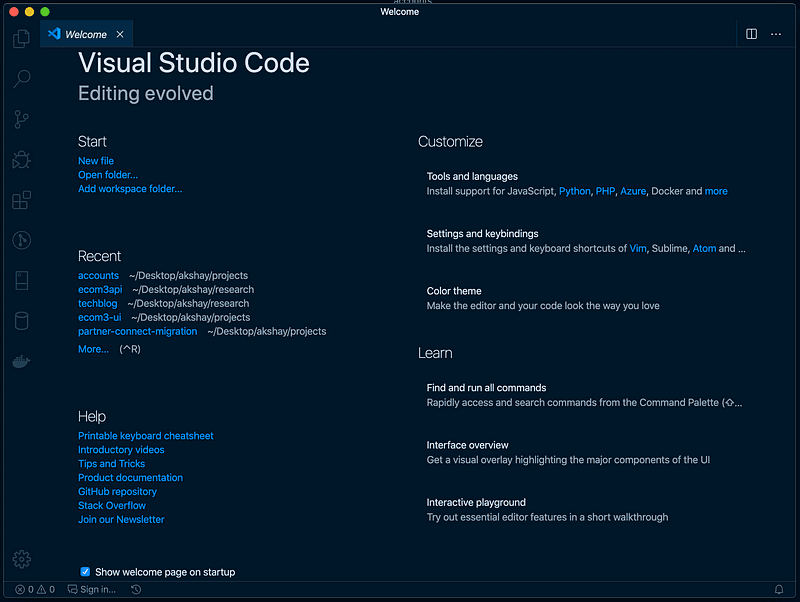Image resolution: width=800 pixels, height=602 pixels.
Task: Open the Extensions marketplace
Action: point(21,199)
